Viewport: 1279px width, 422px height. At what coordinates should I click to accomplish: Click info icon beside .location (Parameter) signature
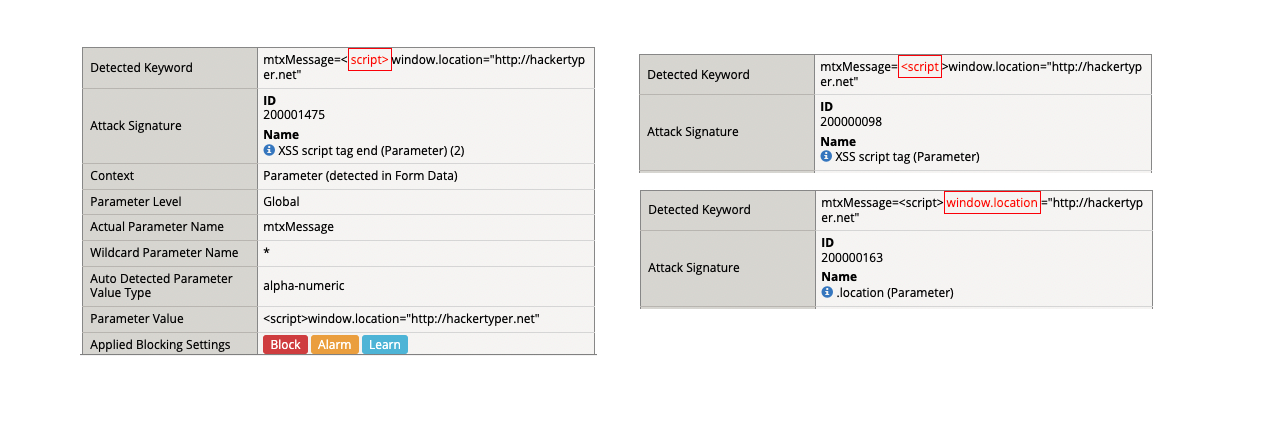827,292
